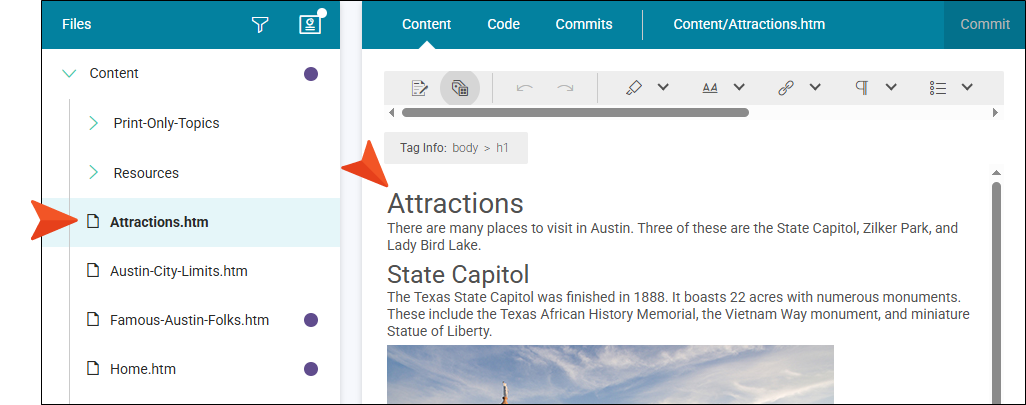Select the font AA icon
The height and width of the screenshot is (405, 1026).
click(x=710, y=88)
